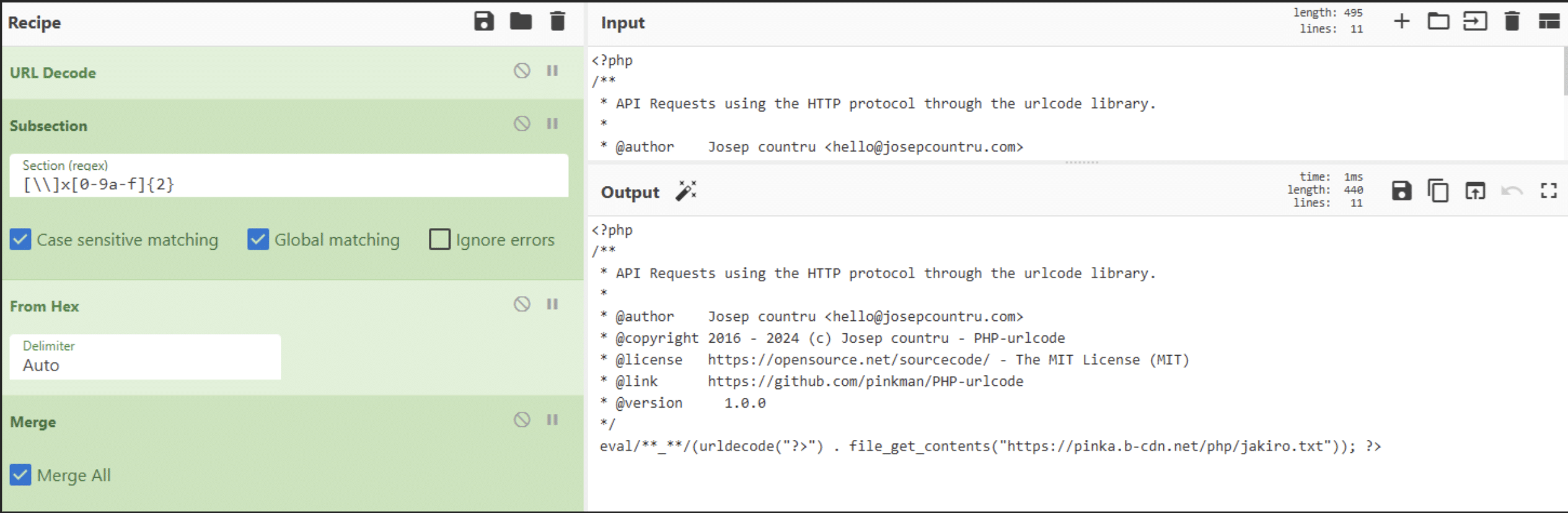
Task: Load a saved recipe folder icon
Action: point(521,22)
